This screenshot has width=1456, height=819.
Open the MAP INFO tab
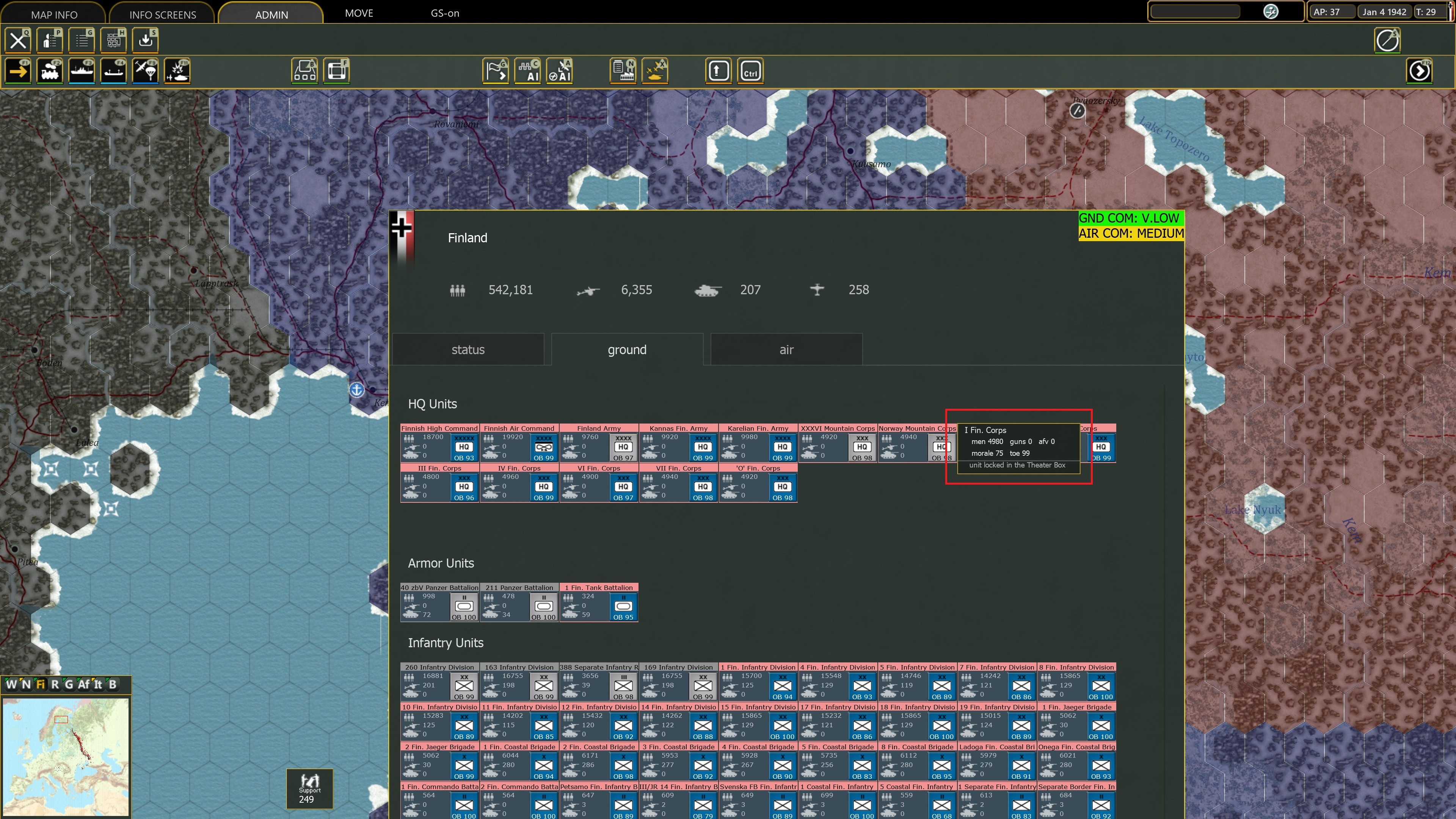(x=54, y=14)
